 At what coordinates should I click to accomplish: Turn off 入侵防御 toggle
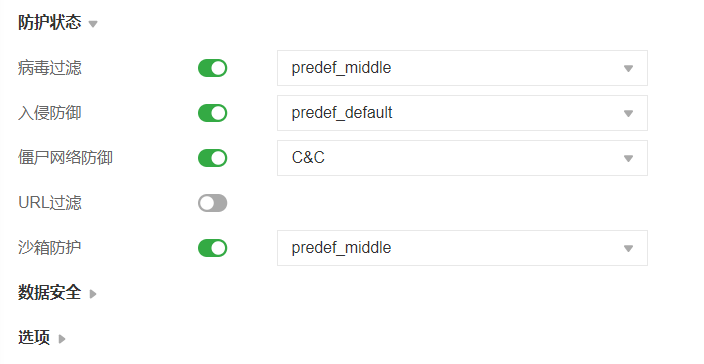(212, 113)
